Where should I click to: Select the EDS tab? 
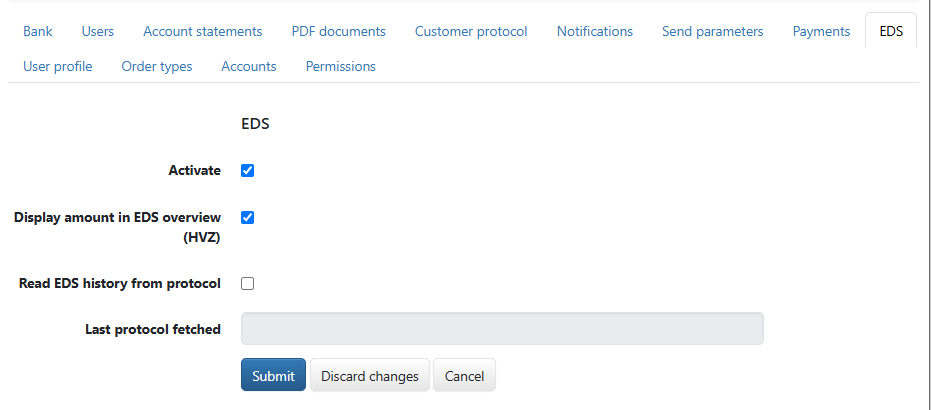[x=891, y=31]
